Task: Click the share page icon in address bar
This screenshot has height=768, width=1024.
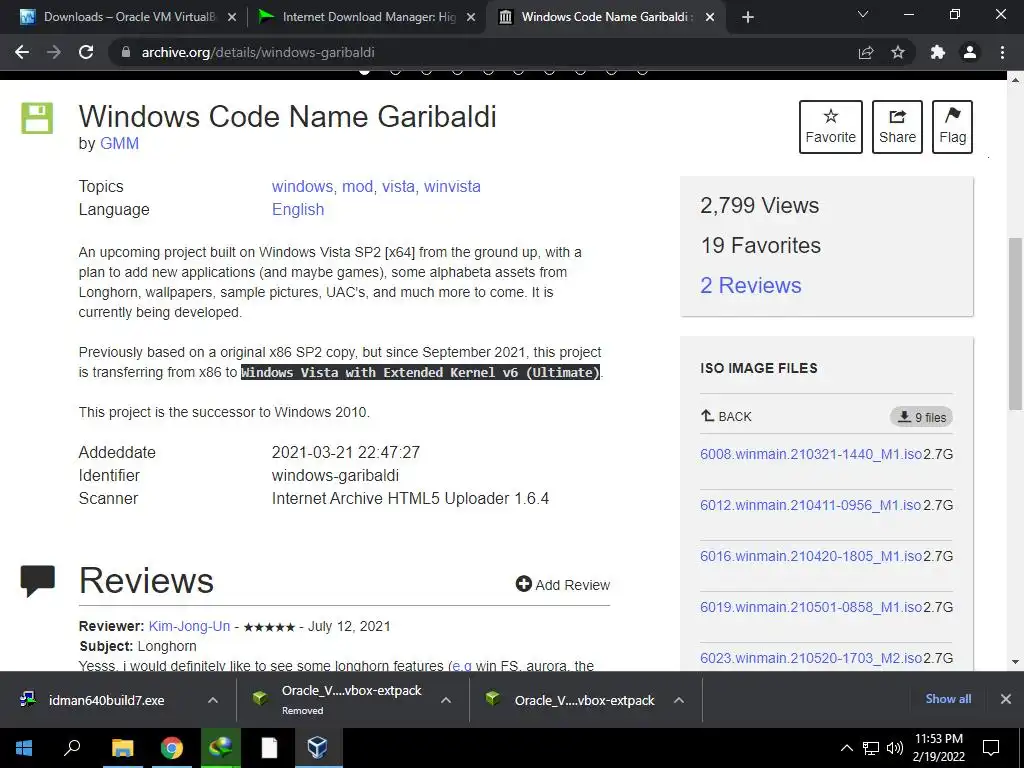Action: click(866, 52)
